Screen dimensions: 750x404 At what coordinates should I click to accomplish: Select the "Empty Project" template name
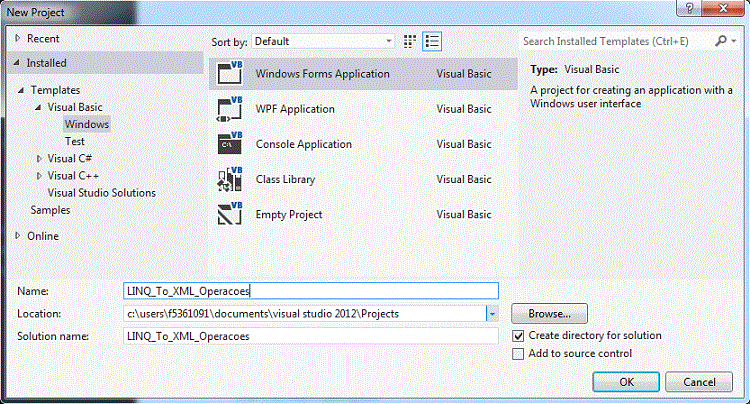(289, 215)
